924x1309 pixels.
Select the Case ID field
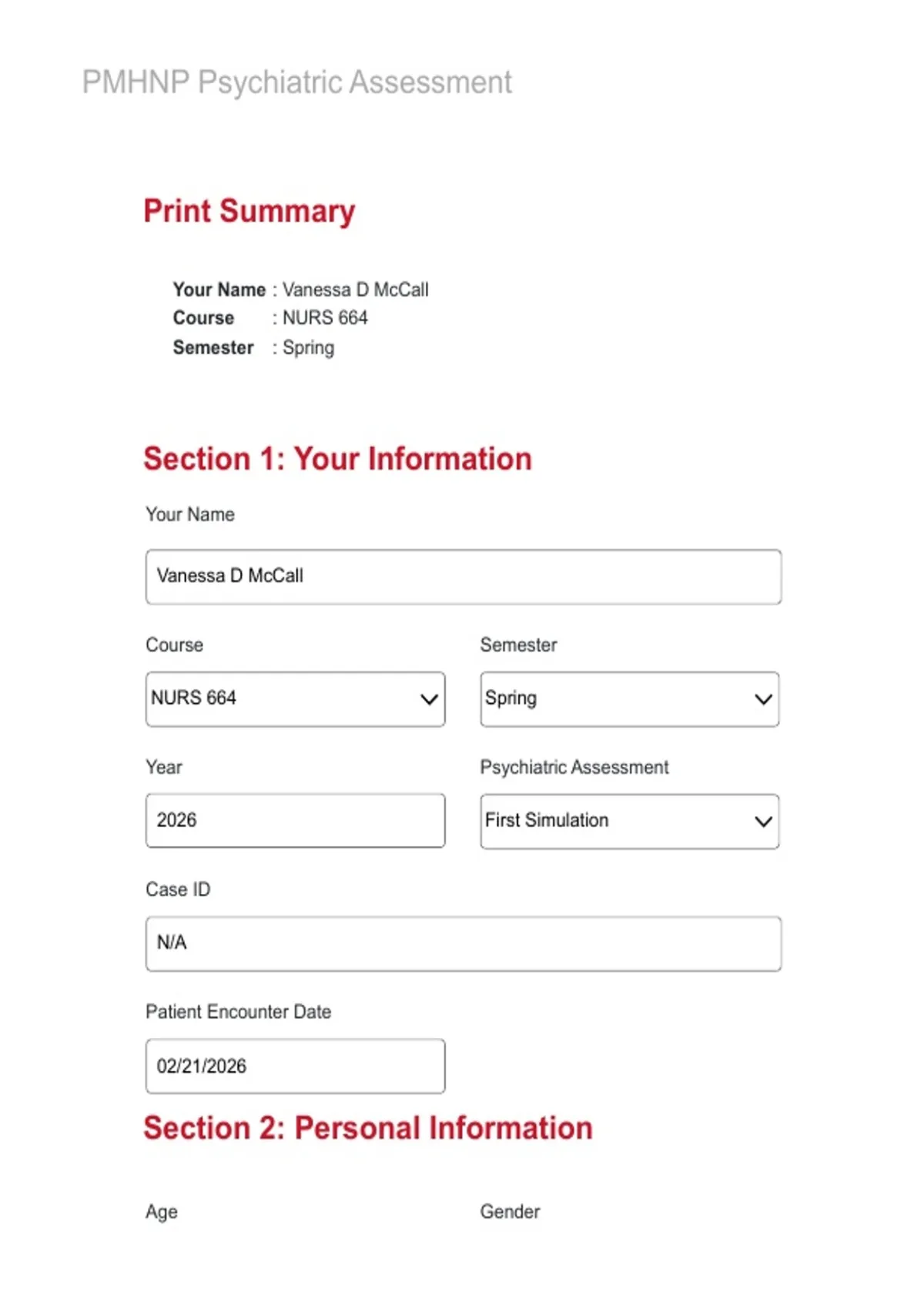click(464, 943)
